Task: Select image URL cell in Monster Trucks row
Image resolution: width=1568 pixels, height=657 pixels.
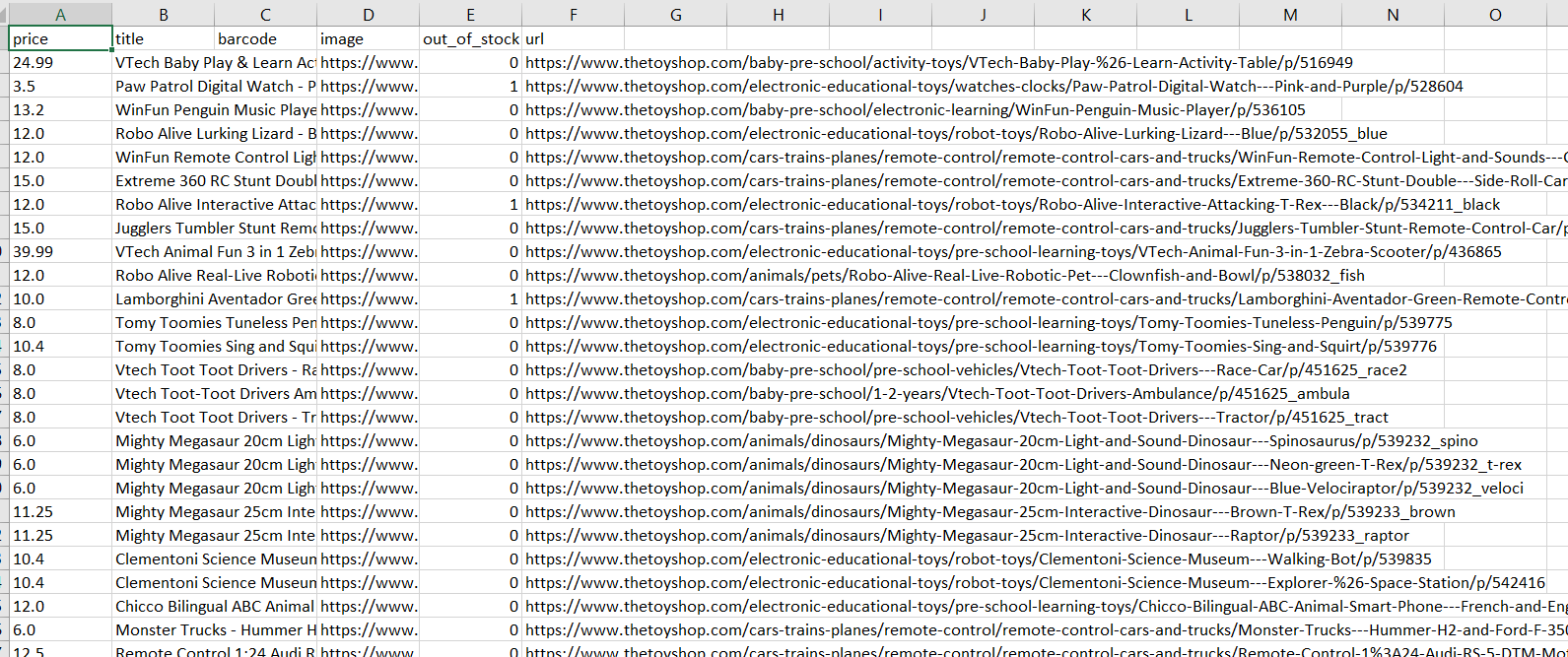Action: point(369,629)
